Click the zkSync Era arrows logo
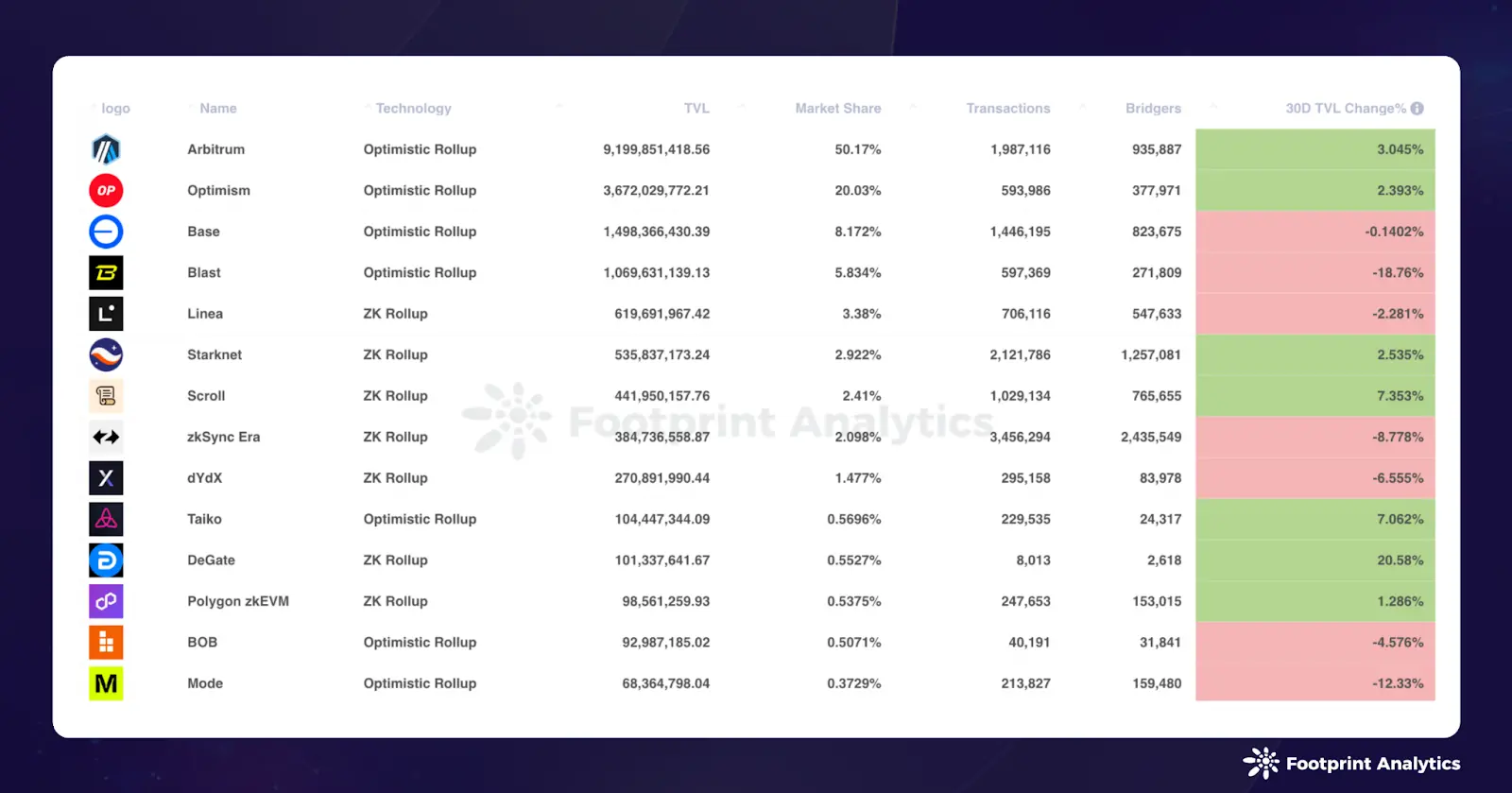The image size is (1512, 793). pyautogui.click(x=106, y=437)
